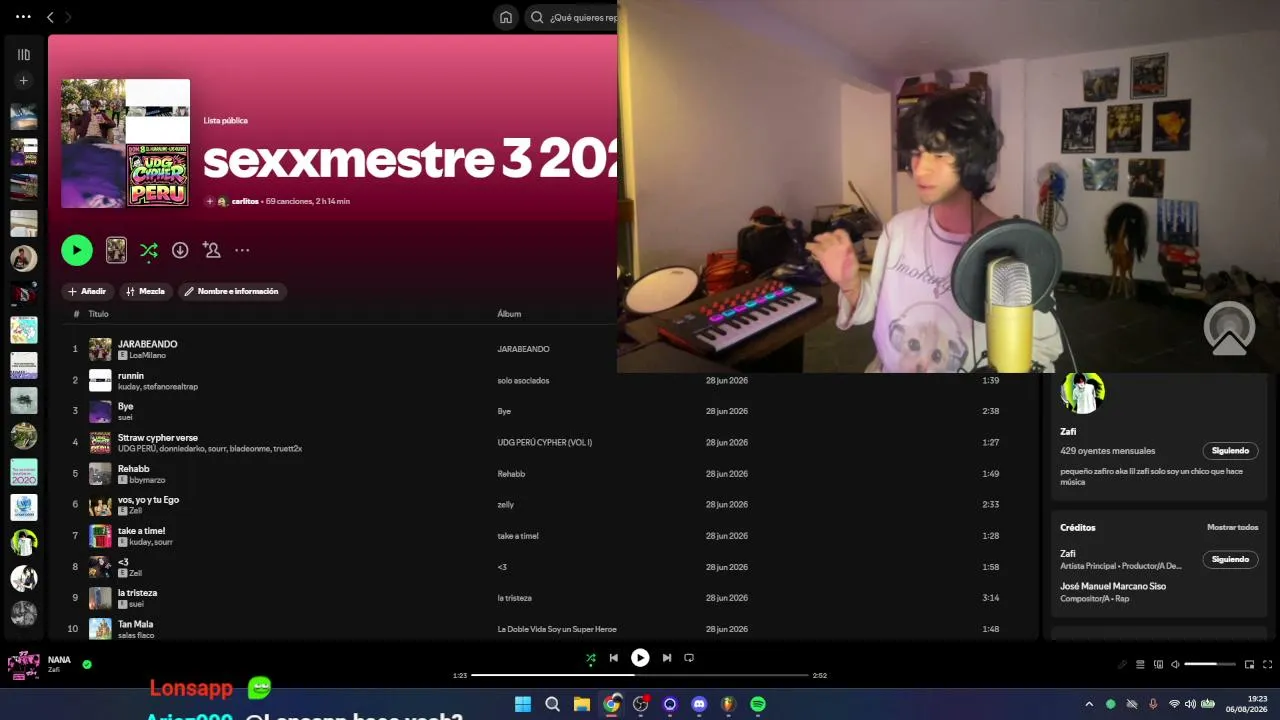Click the player bar play button

click(x=640, y=658)
